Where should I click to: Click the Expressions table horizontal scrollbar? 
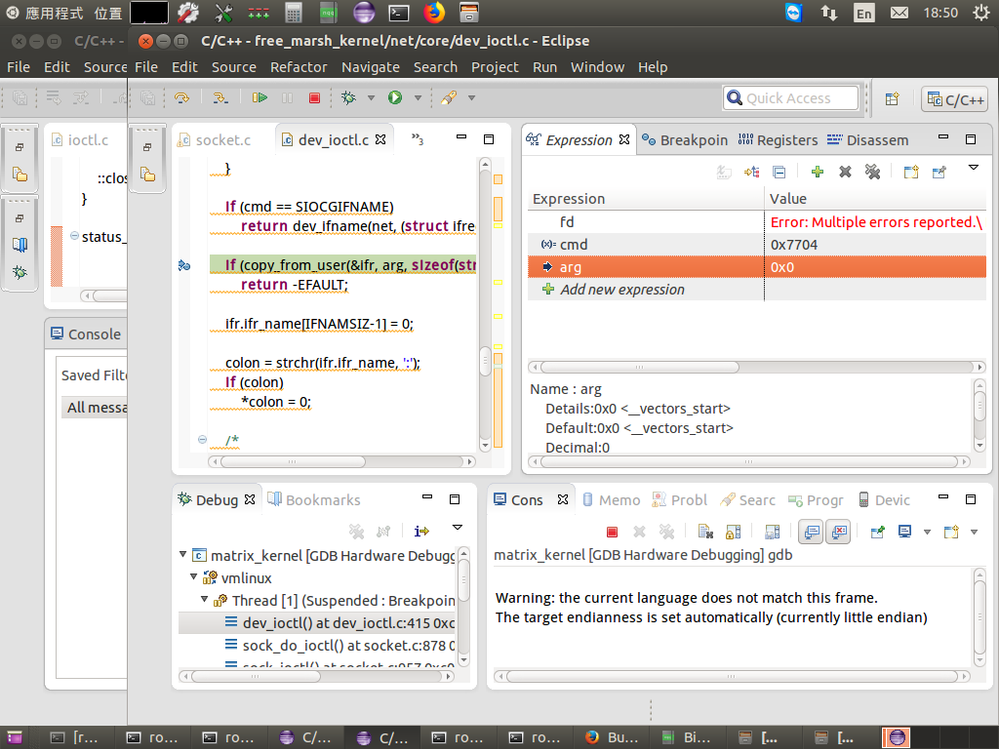(757, 367)
